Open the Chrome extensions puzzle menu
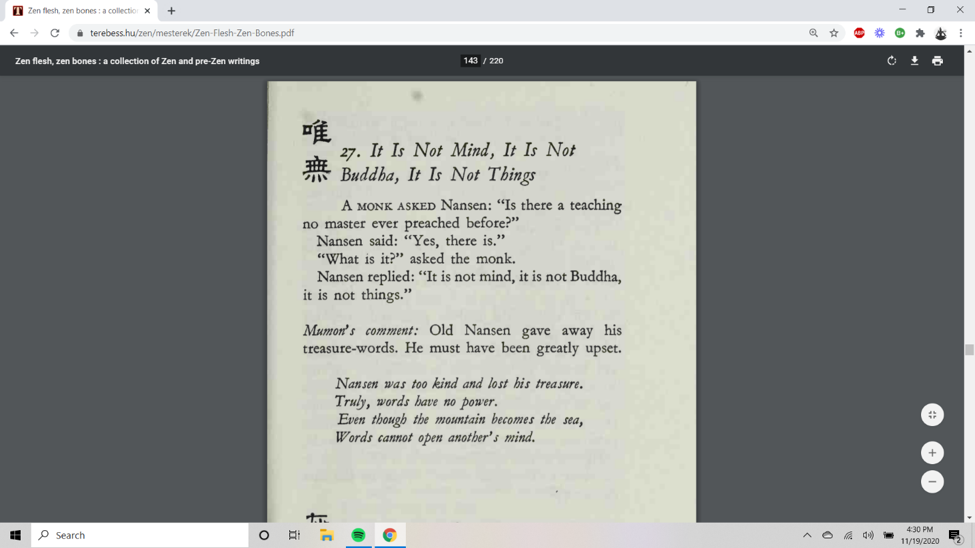This screenshot has width=975, height=548. click(920, 33)
